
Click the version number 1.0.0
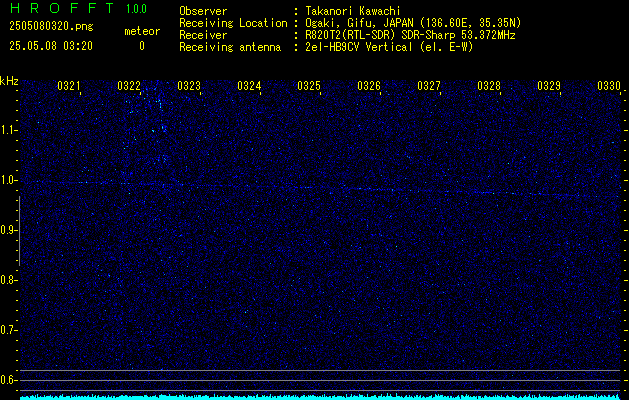[x=136, y=9]
